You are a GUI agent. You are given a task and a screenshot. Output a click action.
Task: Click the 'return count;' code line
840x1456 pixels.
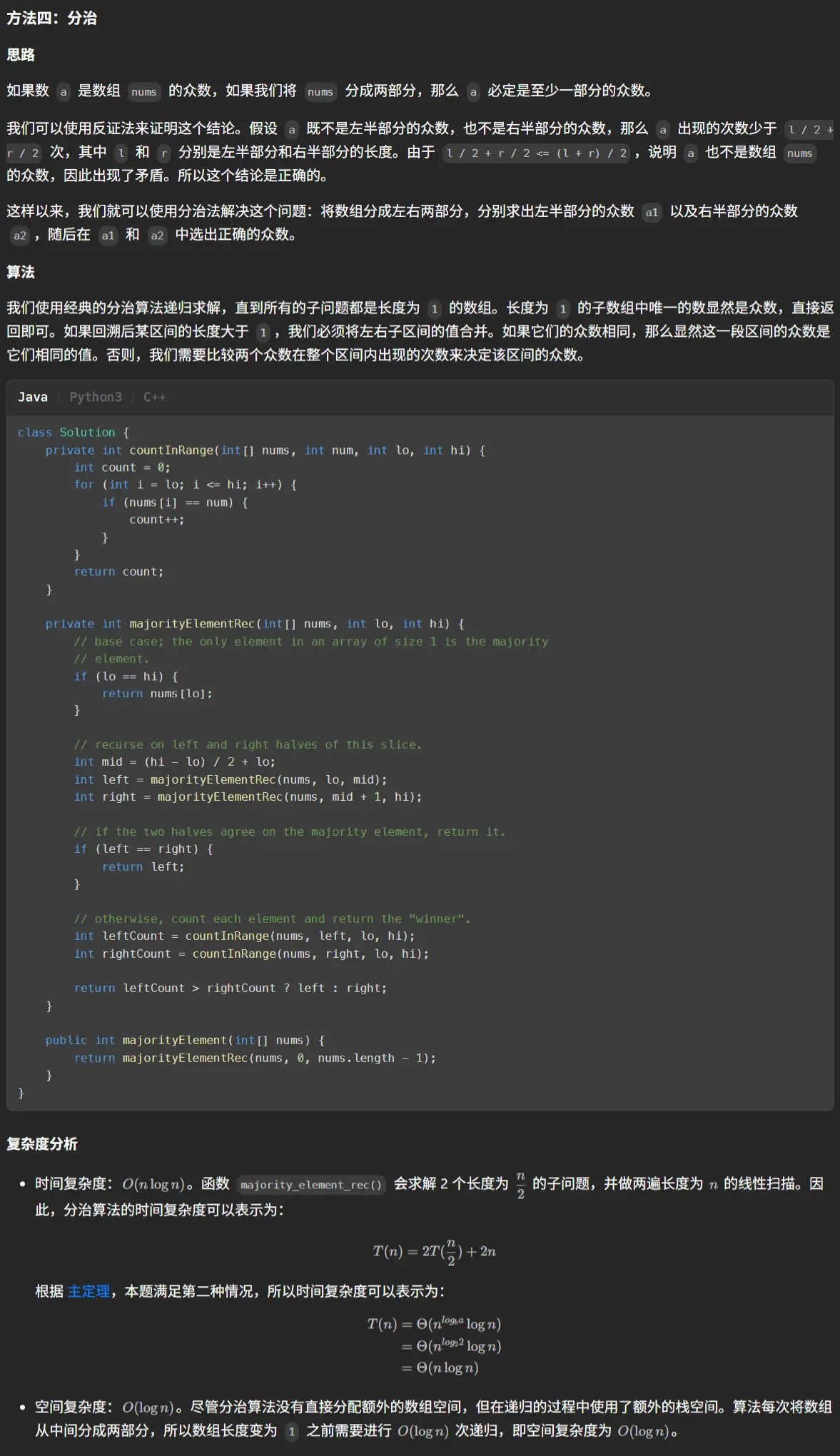point(118,572)
